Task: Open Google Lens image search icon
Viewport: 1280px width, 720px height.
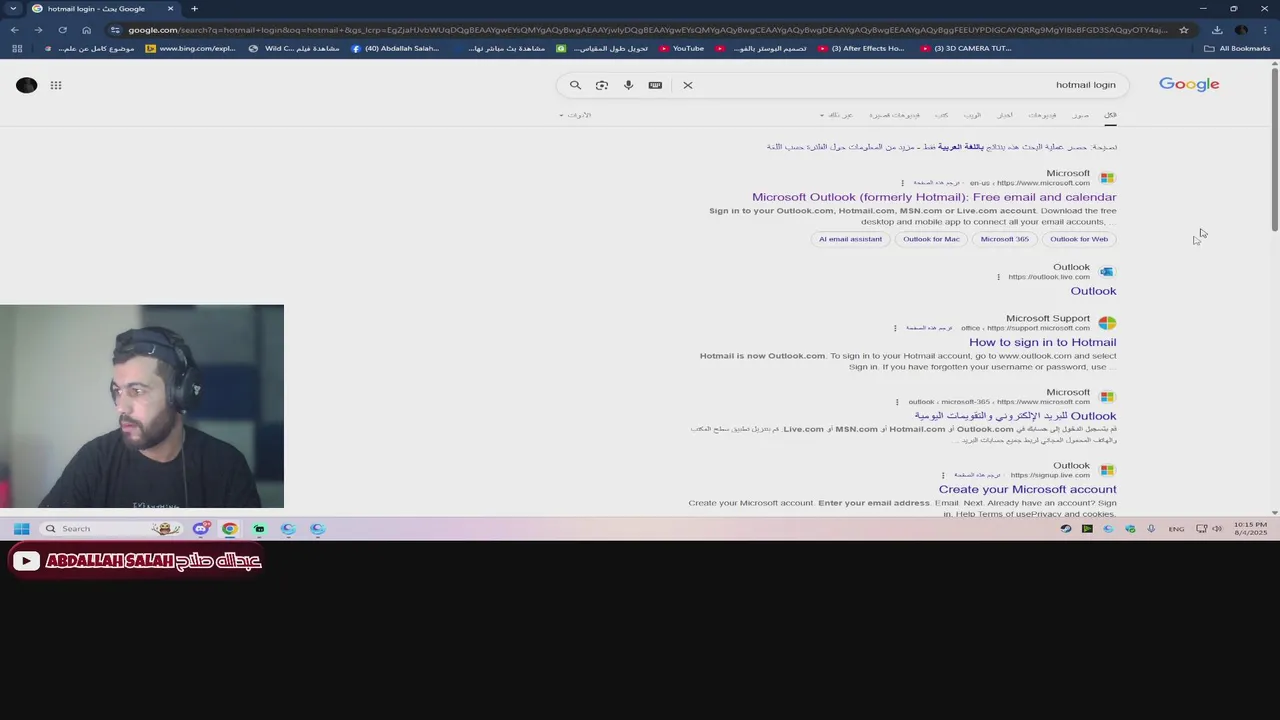Action: coord(602,85)
